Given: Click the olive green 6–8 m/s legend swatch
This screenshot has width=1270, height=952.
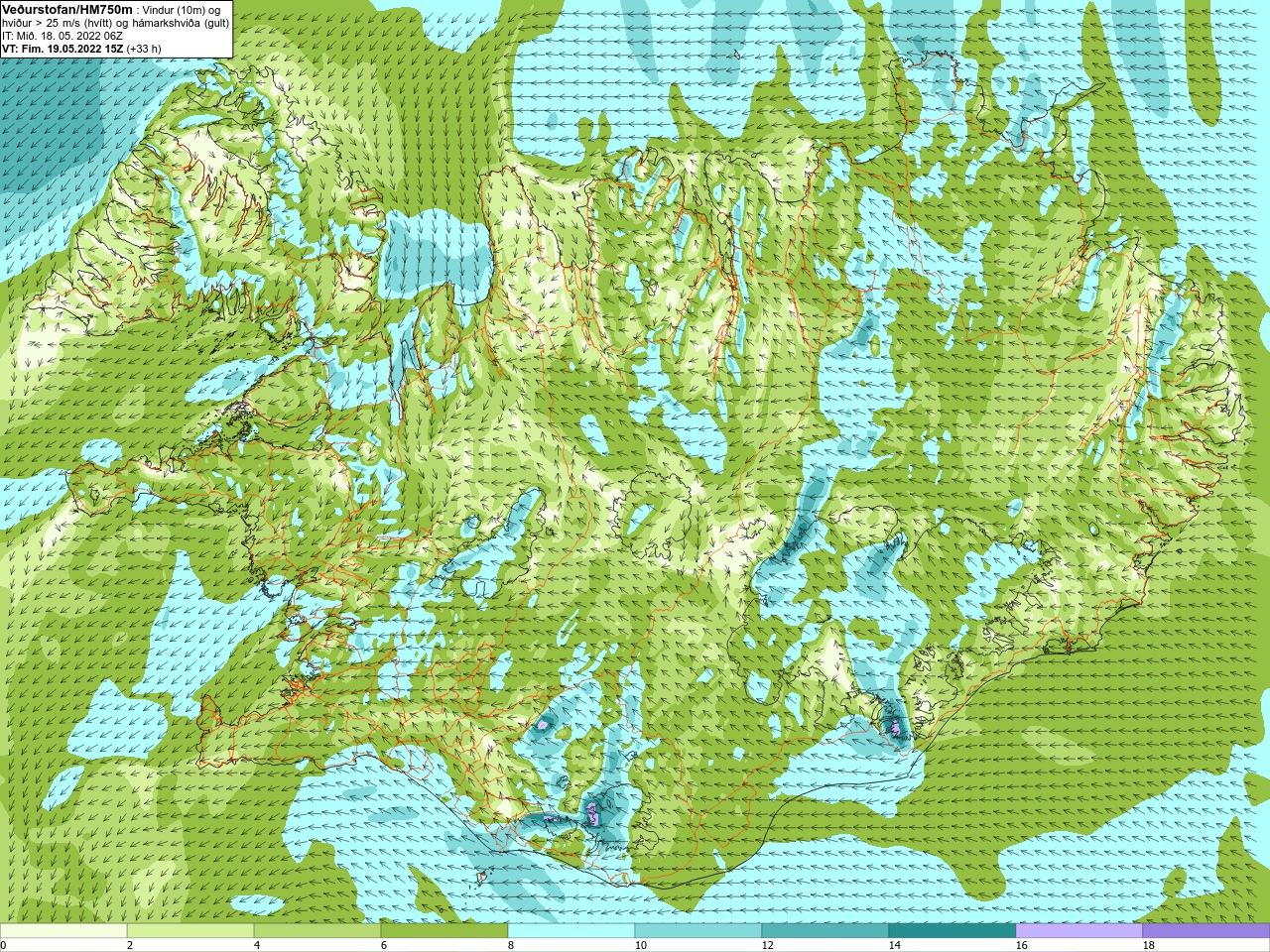Looking at the screenshot, I should coord(444,931).
